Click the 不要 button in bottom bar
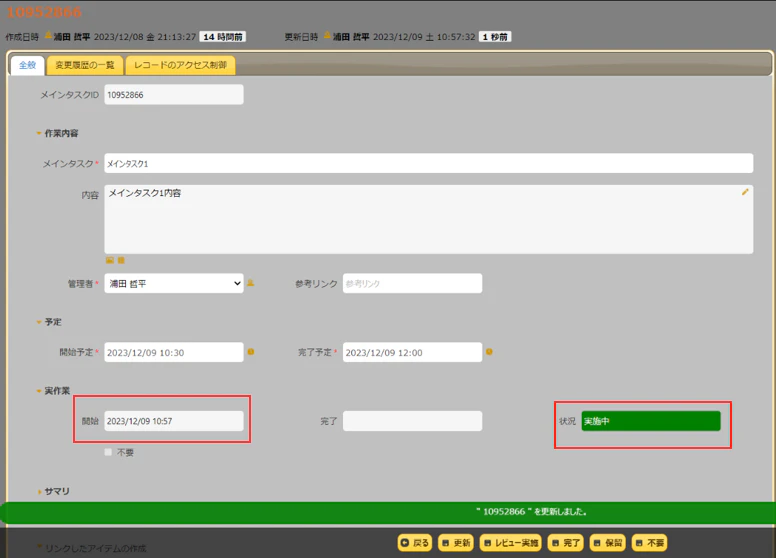The image size is (776, 558). (650, 543)
